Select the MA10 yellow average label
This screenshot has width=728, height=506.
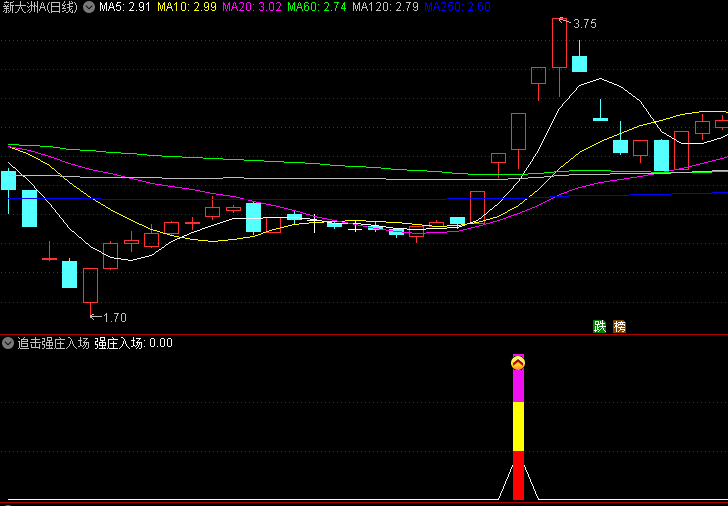pyautogui.click(x=188, y=7)
